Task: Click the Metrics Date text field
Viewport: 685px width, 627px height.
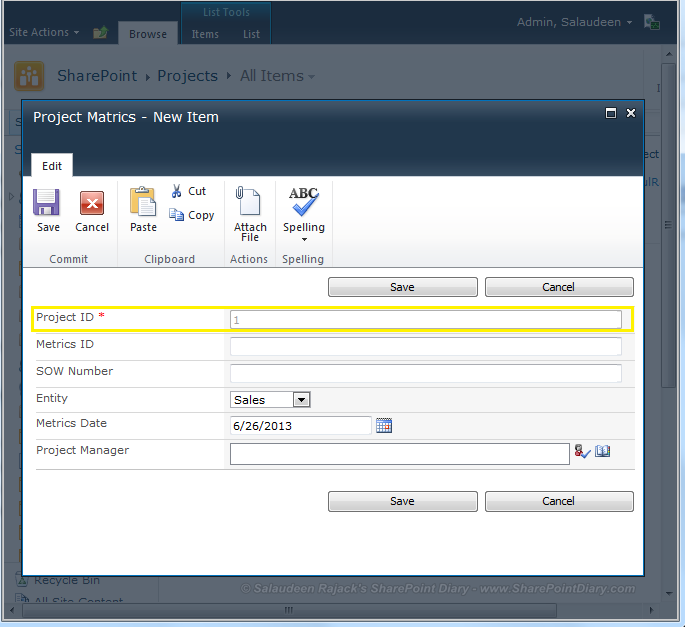Action: 301,426
